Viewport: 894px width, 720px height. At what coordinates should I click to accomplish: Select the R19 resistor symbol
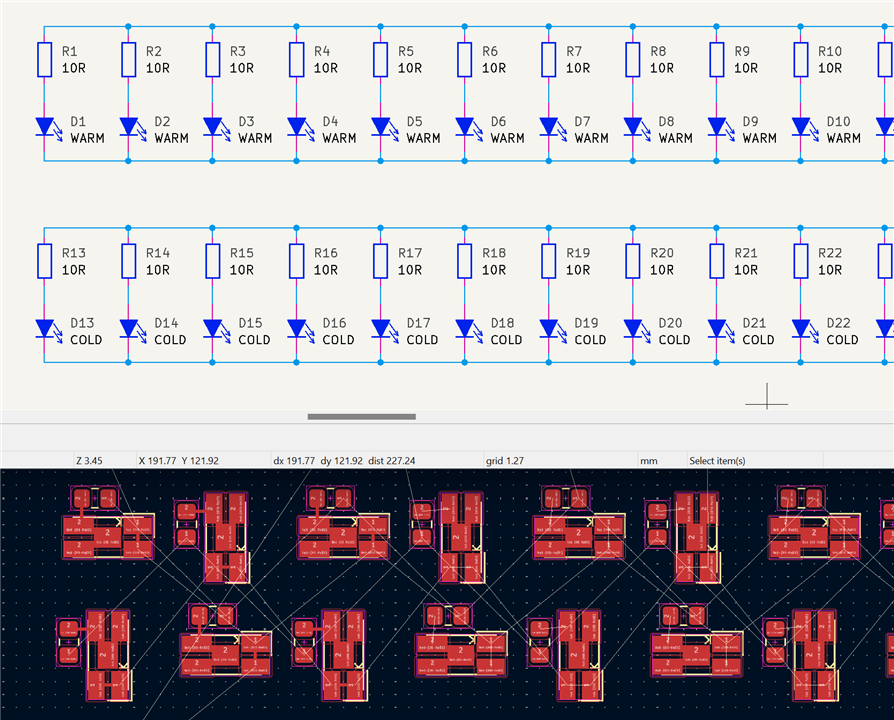click(x=549, y=261)
